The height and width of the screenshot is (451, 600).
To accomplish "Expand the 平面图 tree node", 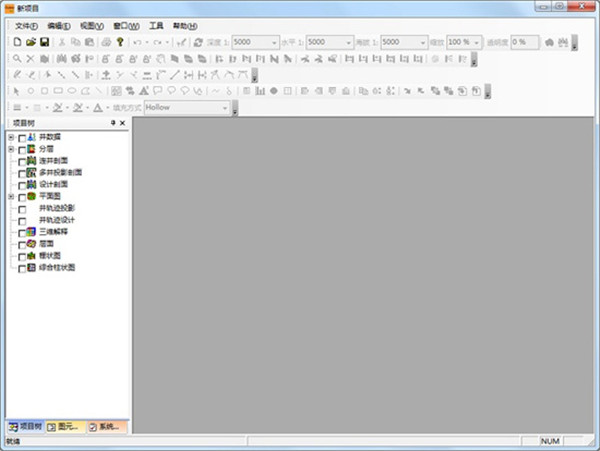I will [x=11, y=197].
